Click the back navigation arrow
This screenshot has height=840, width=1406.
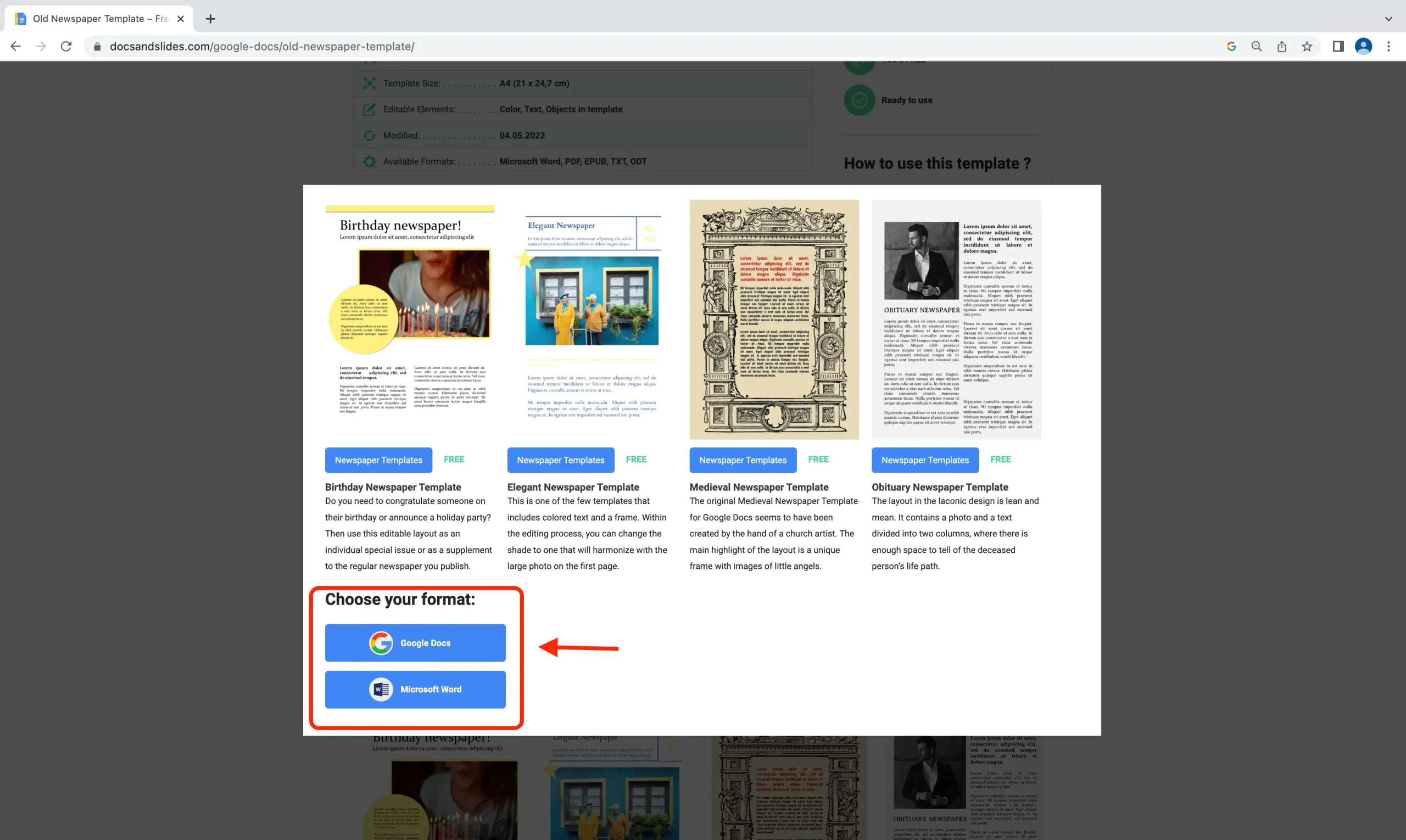(x=15, y=47)
